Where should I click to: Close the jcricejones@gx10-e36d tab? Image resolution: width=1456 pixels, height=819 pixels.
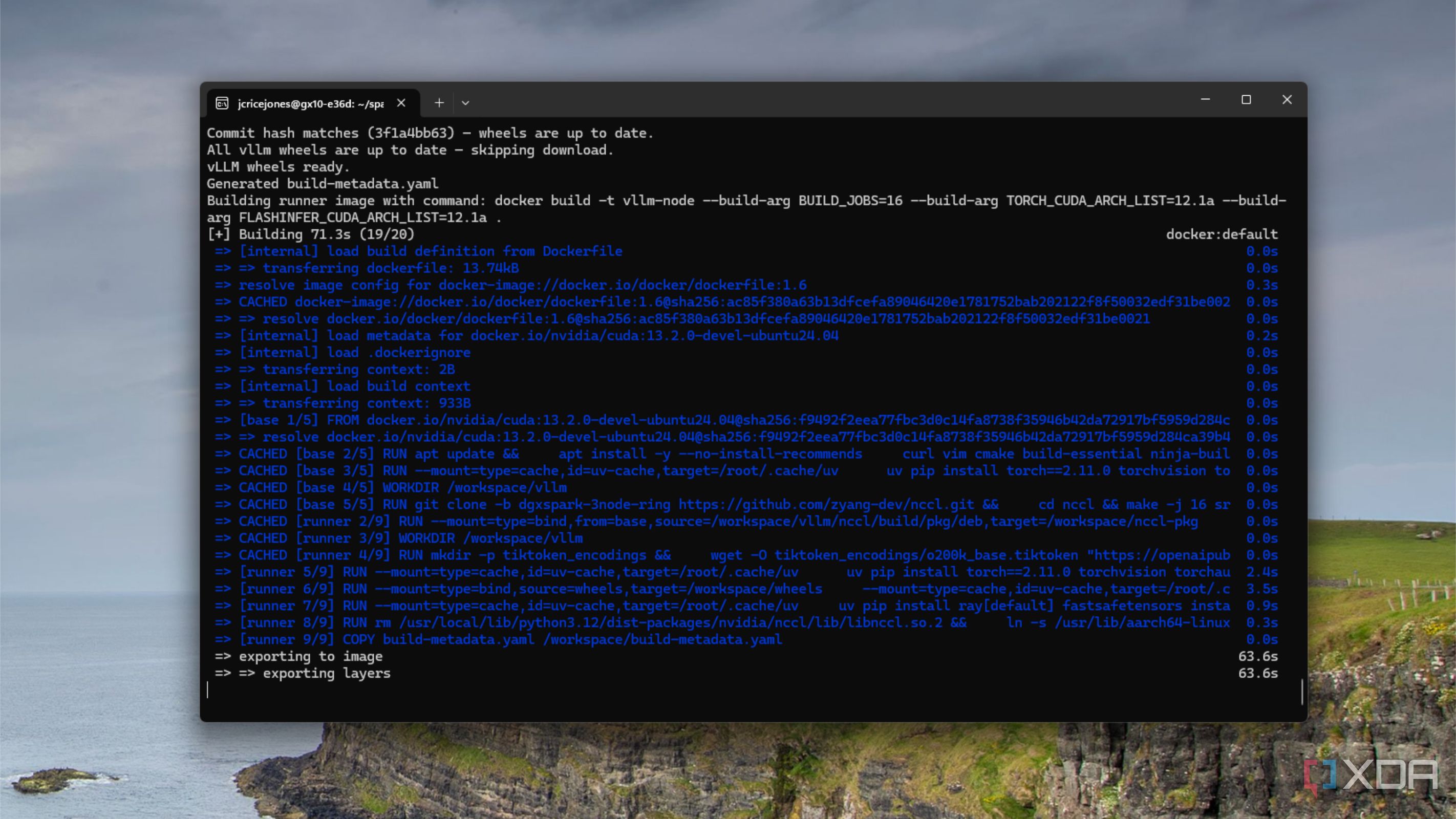(401, 103)
